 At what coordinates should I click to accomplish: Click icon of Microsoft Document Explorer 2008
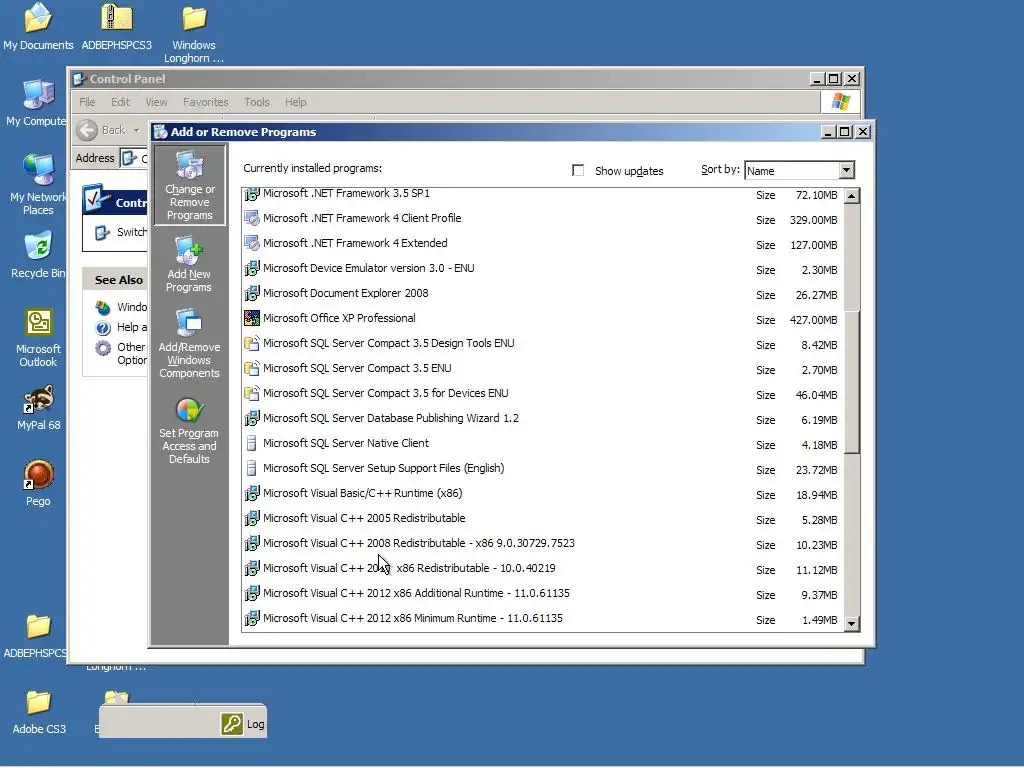point(251,294)
